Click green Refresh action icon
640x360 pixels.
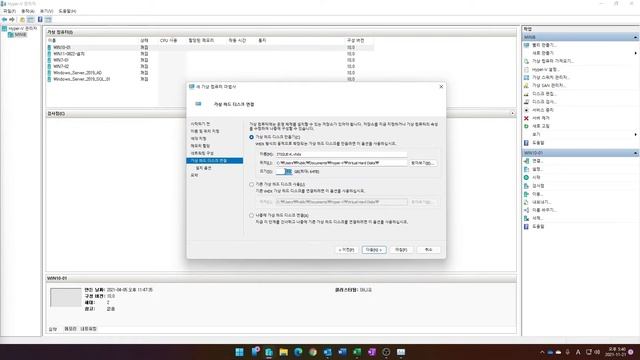pos(526,126)
